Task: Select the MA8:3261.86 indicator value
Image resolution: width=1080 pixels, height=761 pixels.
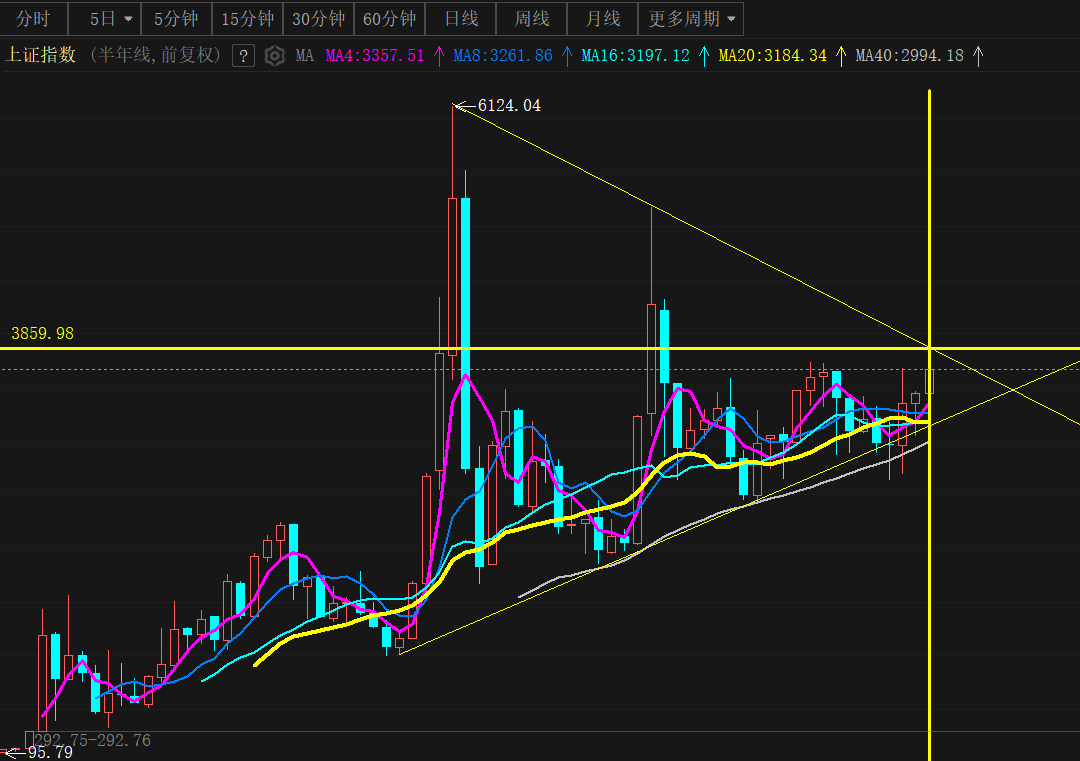Action: coord(503,56)
